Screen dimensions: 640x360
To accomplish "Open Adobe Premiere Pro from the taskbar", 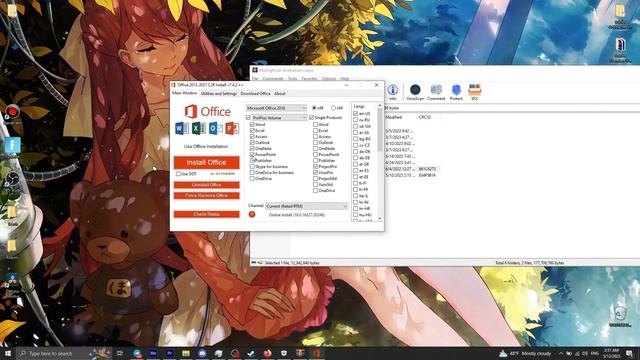I will click(169, 353).
